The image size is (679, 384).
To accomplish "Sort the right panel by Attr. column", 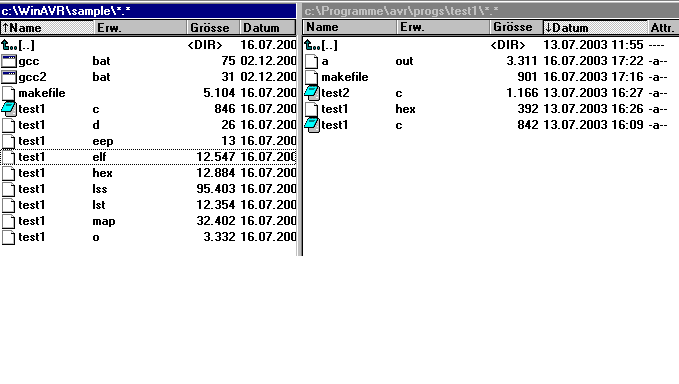I will (663, 27).
